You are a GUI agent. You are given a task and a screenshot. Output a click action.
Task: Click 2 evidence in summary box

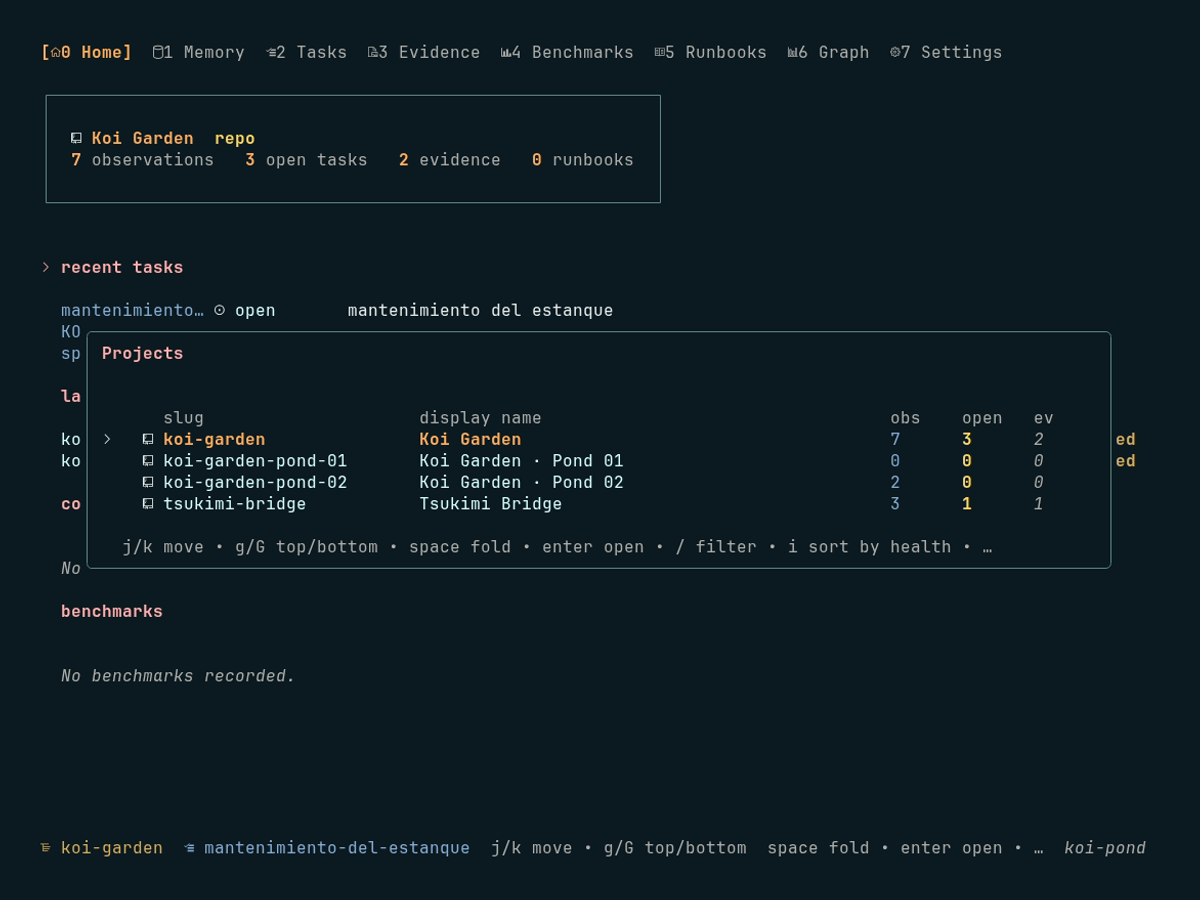click(x=449, y=160)
